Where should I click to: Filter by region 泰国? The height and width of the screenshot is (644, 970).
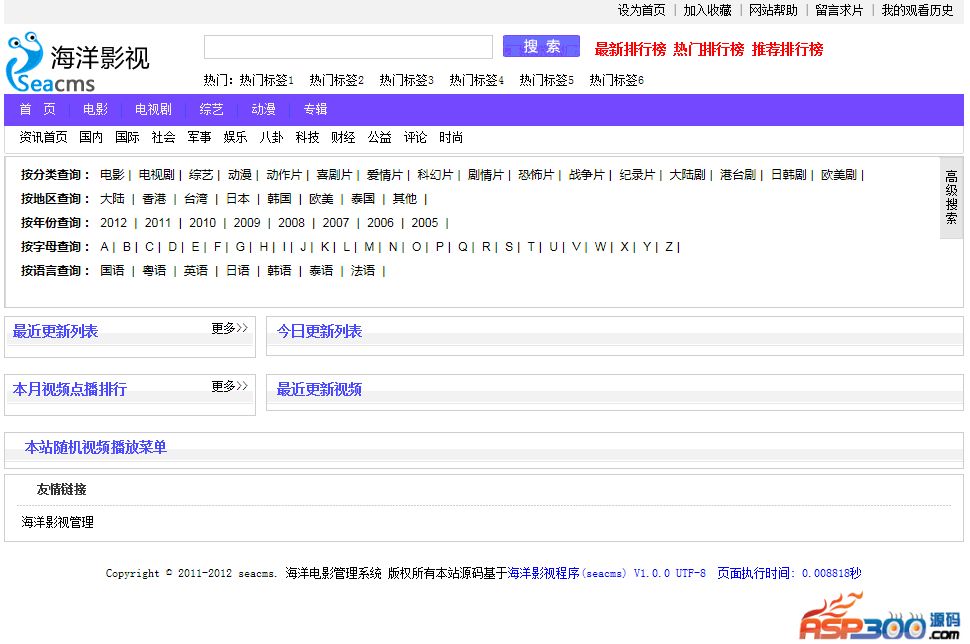tap(363, 199)
